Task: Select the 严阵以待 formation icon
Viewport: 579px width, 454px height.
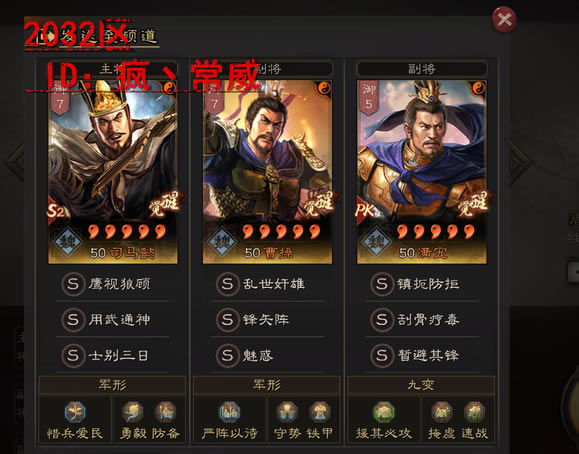Action: coord(229,412)
